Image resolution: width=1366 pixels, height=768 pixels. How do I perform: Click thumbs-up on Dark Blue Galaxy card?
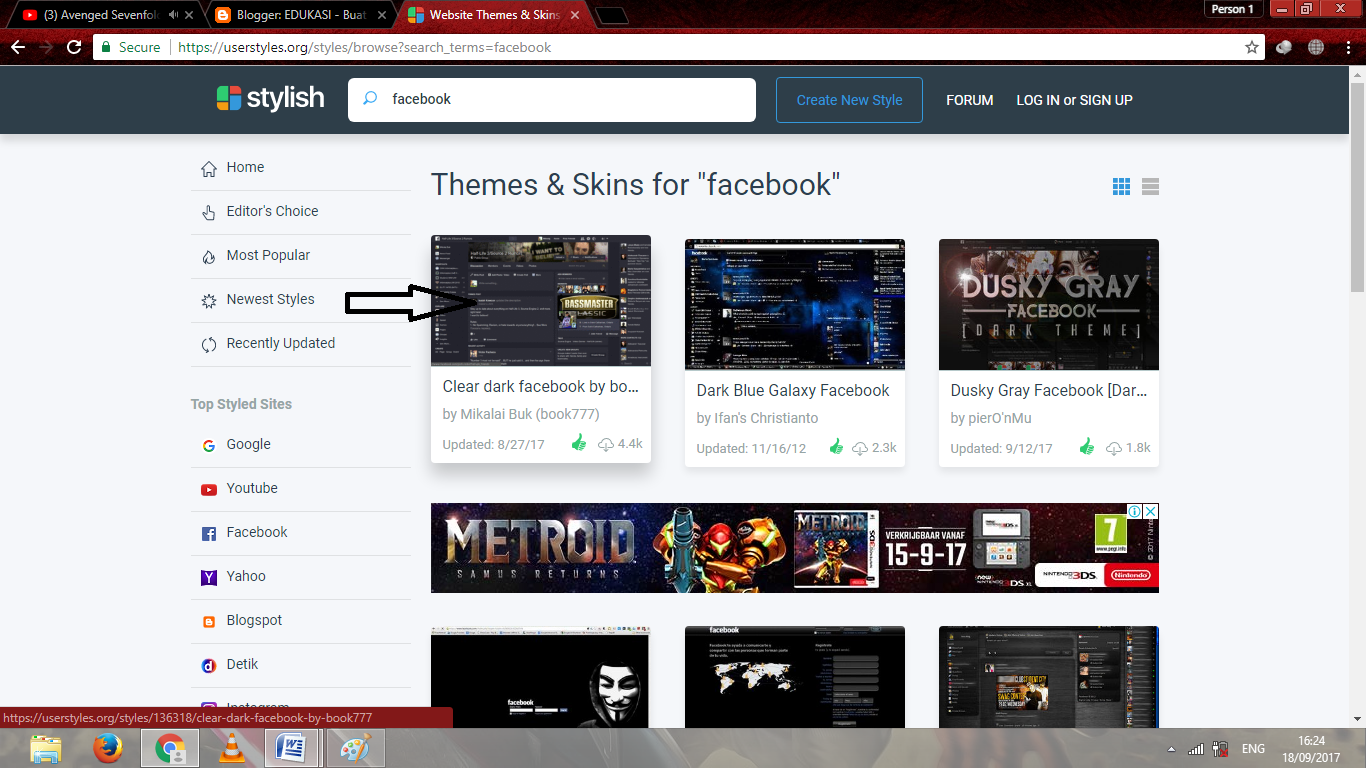837,447
